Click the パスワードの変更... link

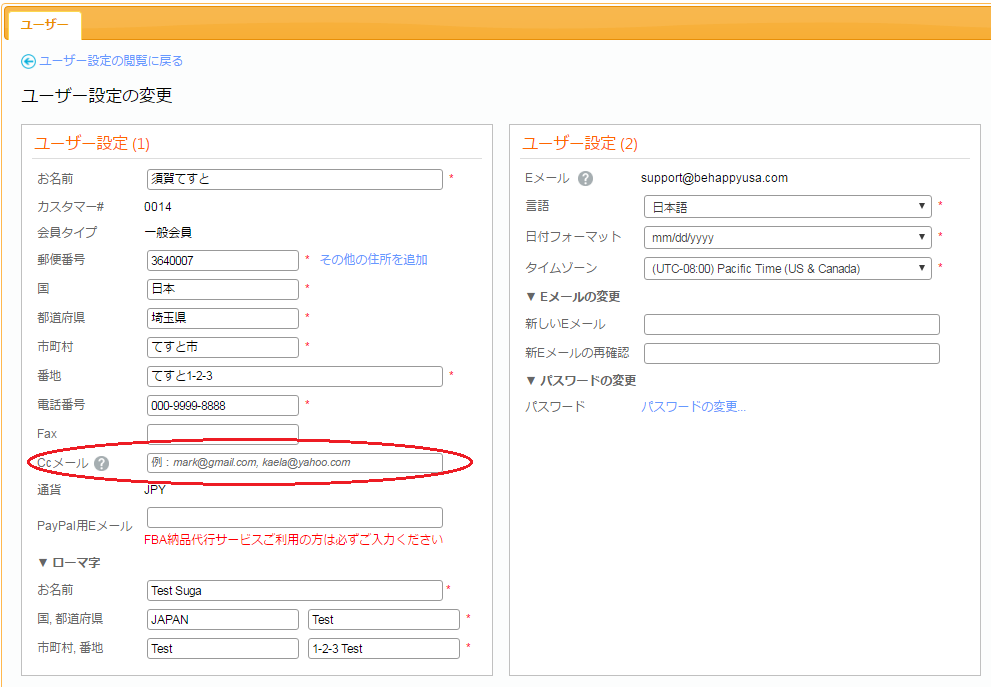point(693,407)
